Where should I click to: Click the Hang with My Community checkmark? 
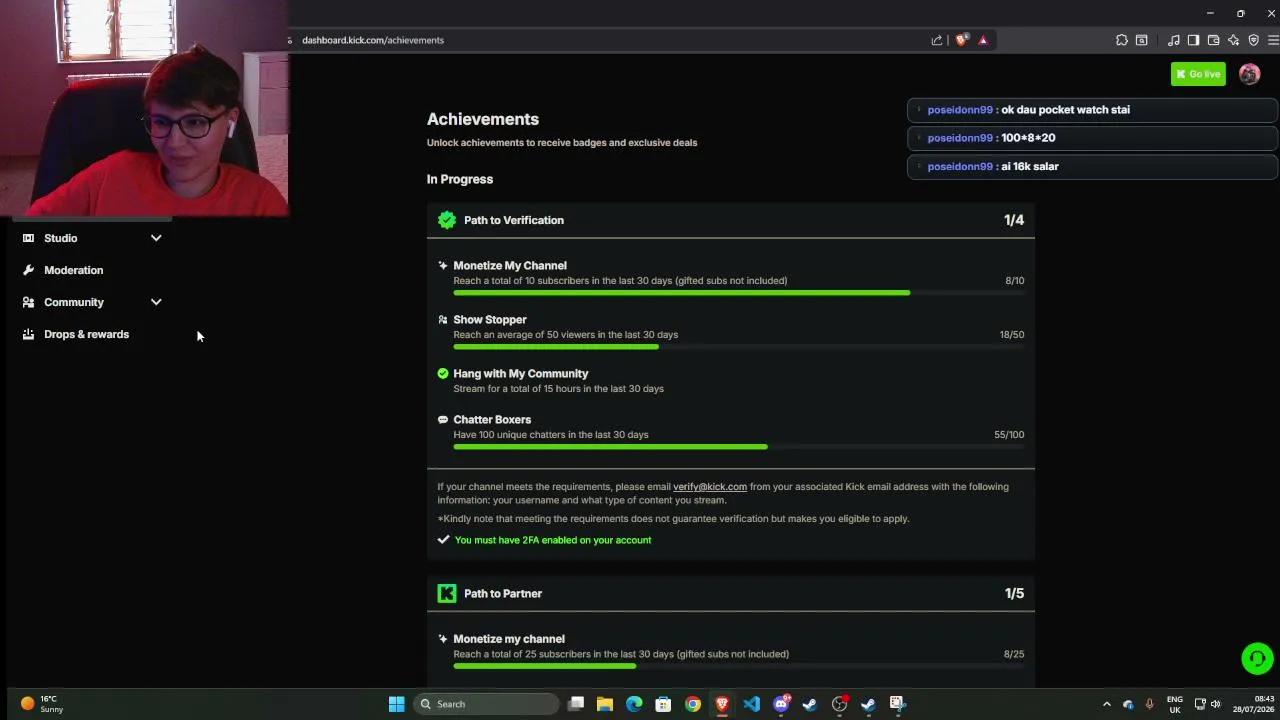(x=443, y=373)
